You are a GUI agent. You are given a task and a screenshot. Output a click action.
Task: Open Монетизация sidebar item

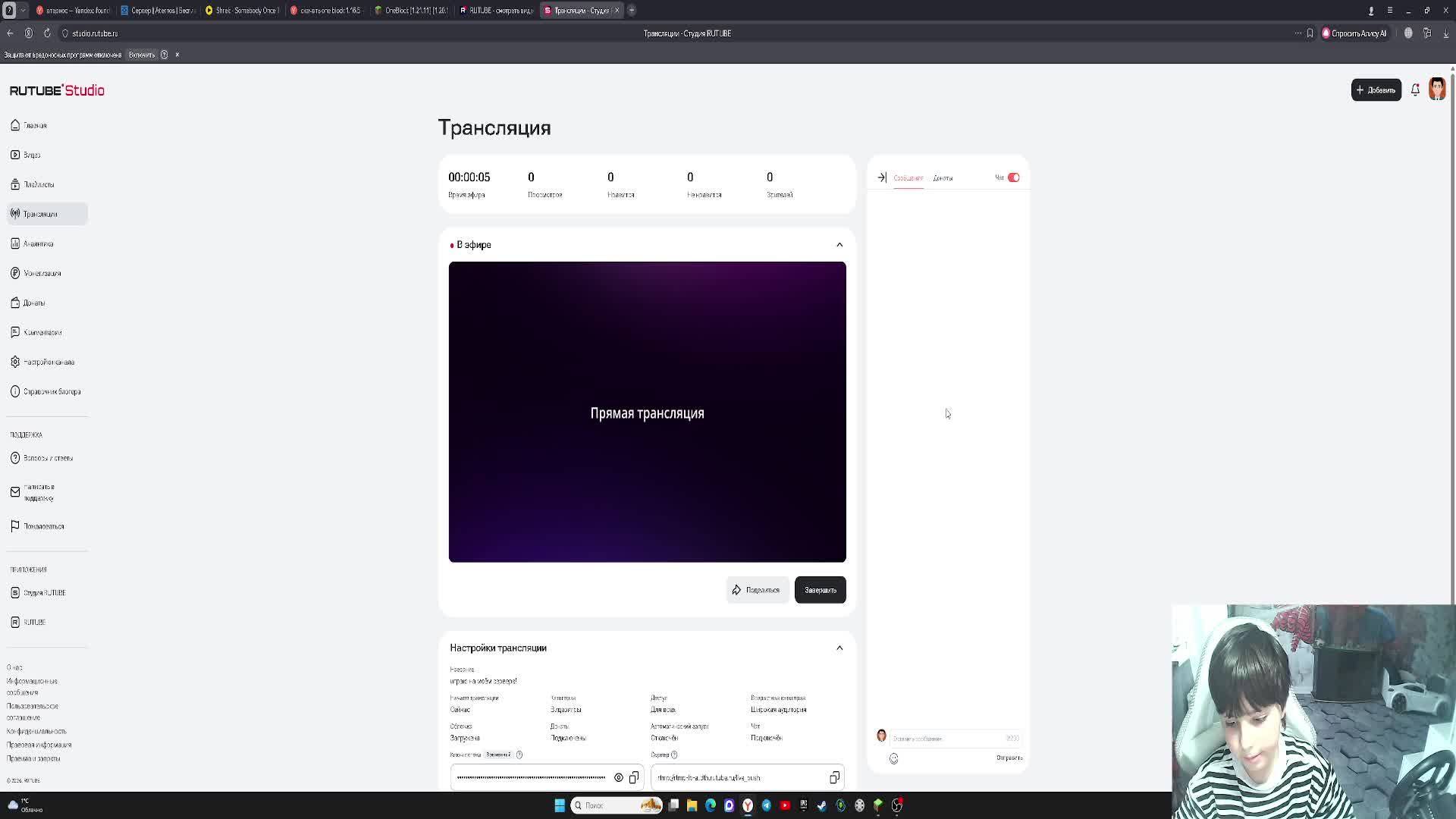pyautogui.click(x=42, y=273)
